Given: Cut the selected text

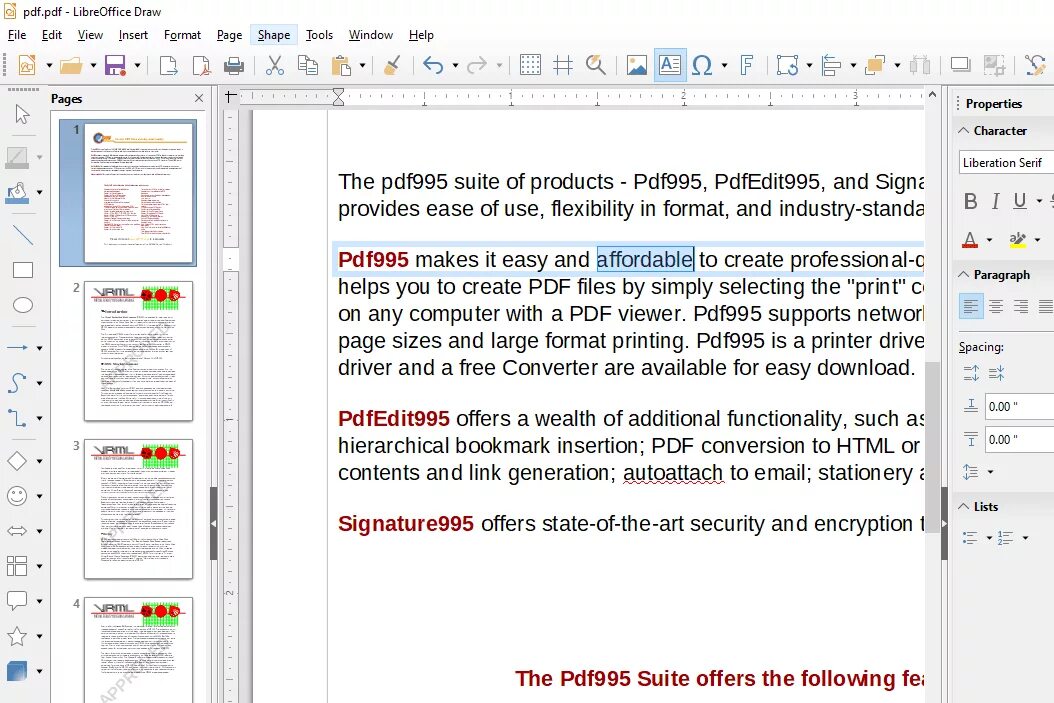Looking at the screenshot, I should pos(274,65).
